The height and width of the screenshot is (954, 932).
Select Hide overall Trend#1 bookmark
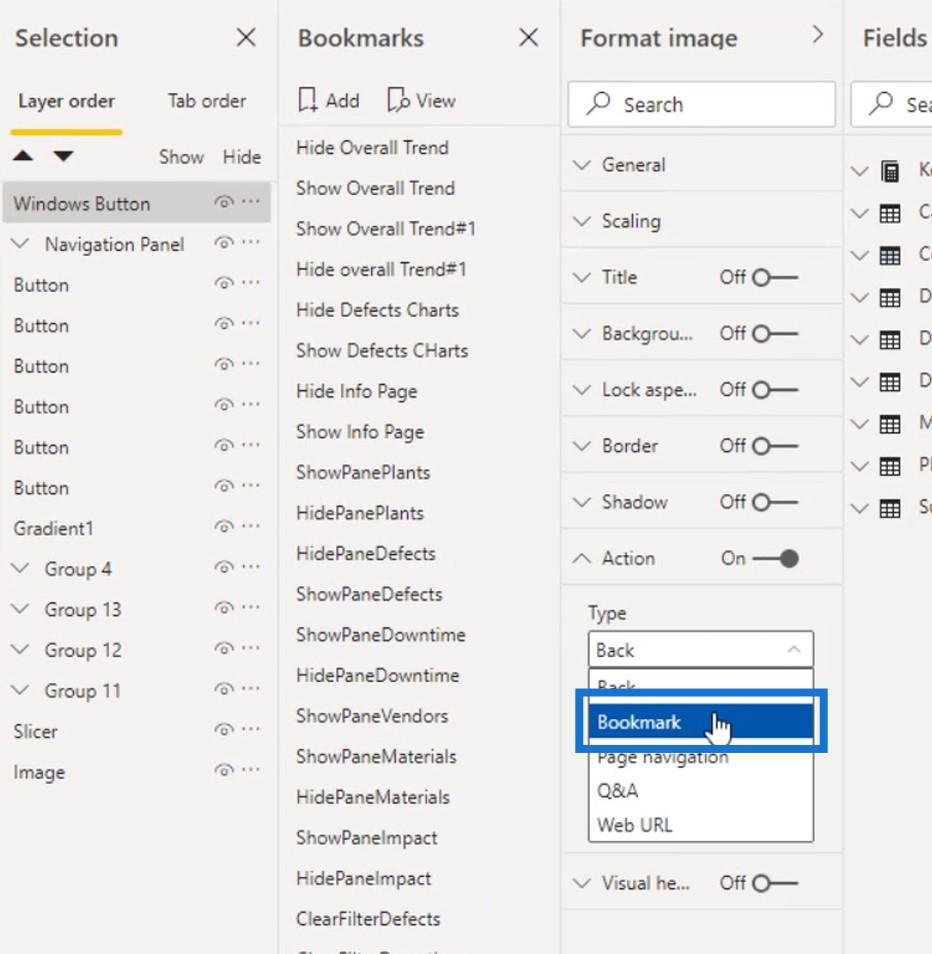[x=381, y=269]
